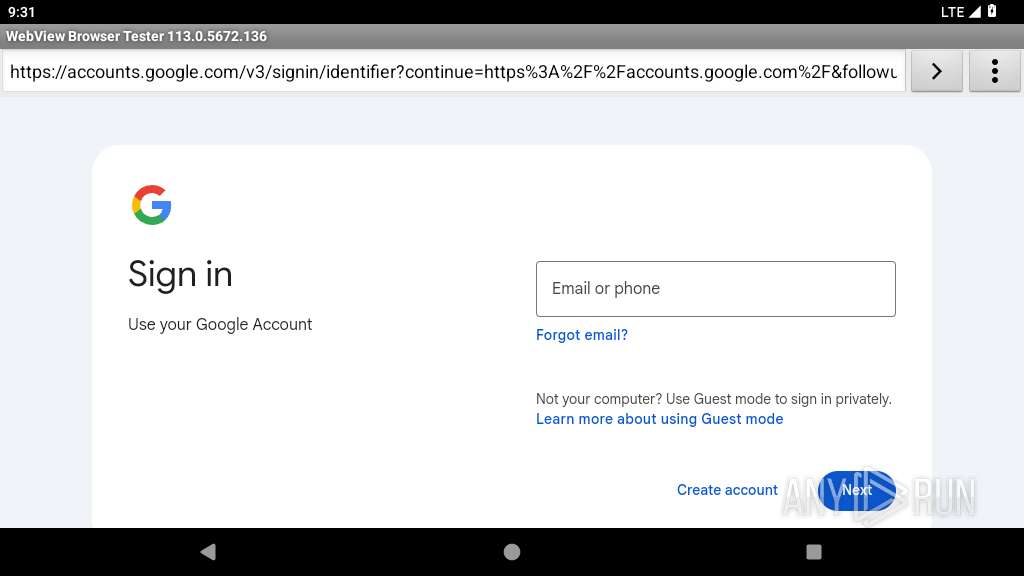Click the Sign in heading
Viewport: 1024px width, 576px height.
coord(180,274)
